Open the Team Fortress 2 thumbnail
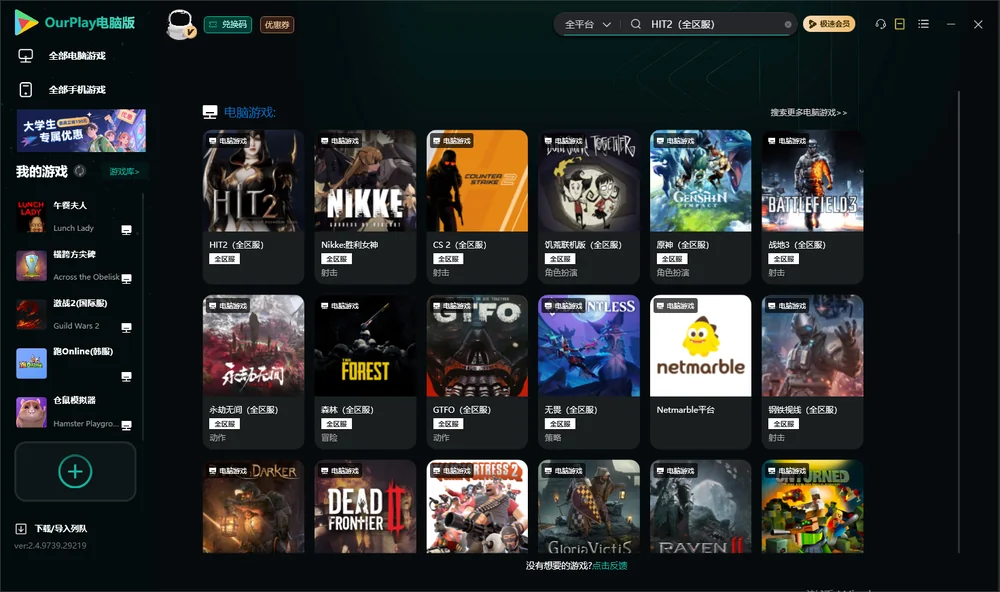This screenshot has height=592, width=1000. (x=477, y=507)
